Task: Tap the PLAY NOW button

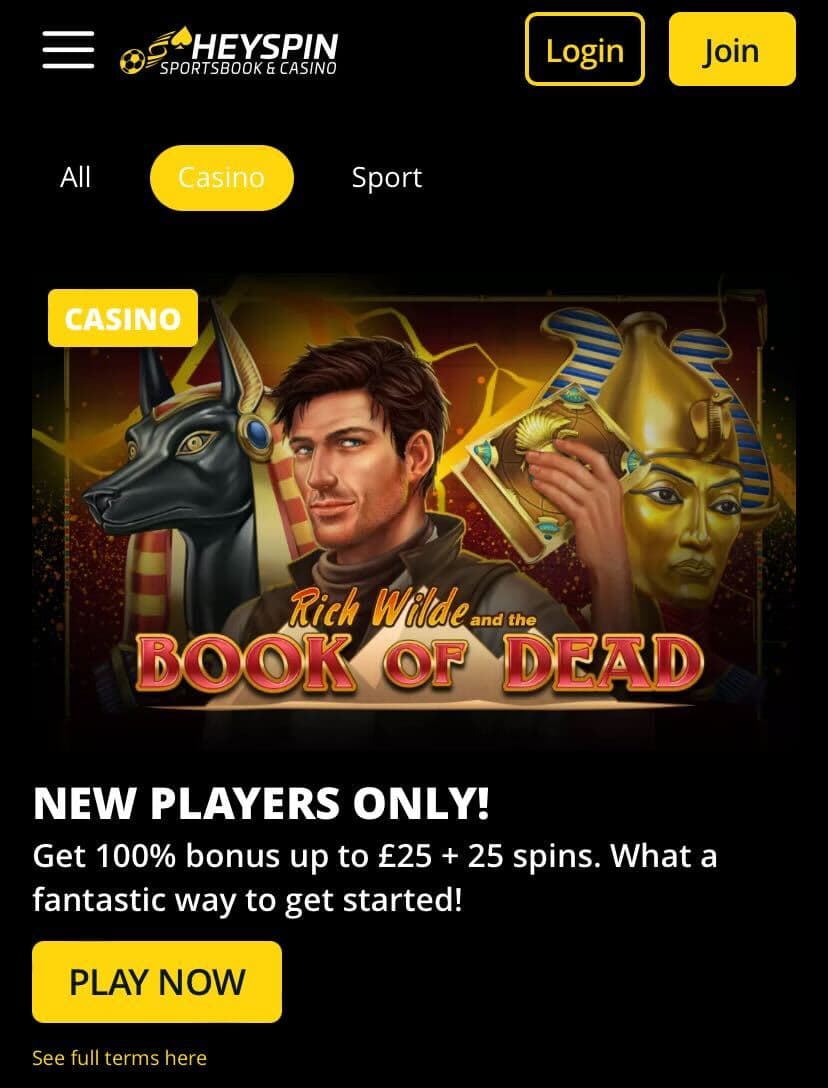Action: click(157, 982)
